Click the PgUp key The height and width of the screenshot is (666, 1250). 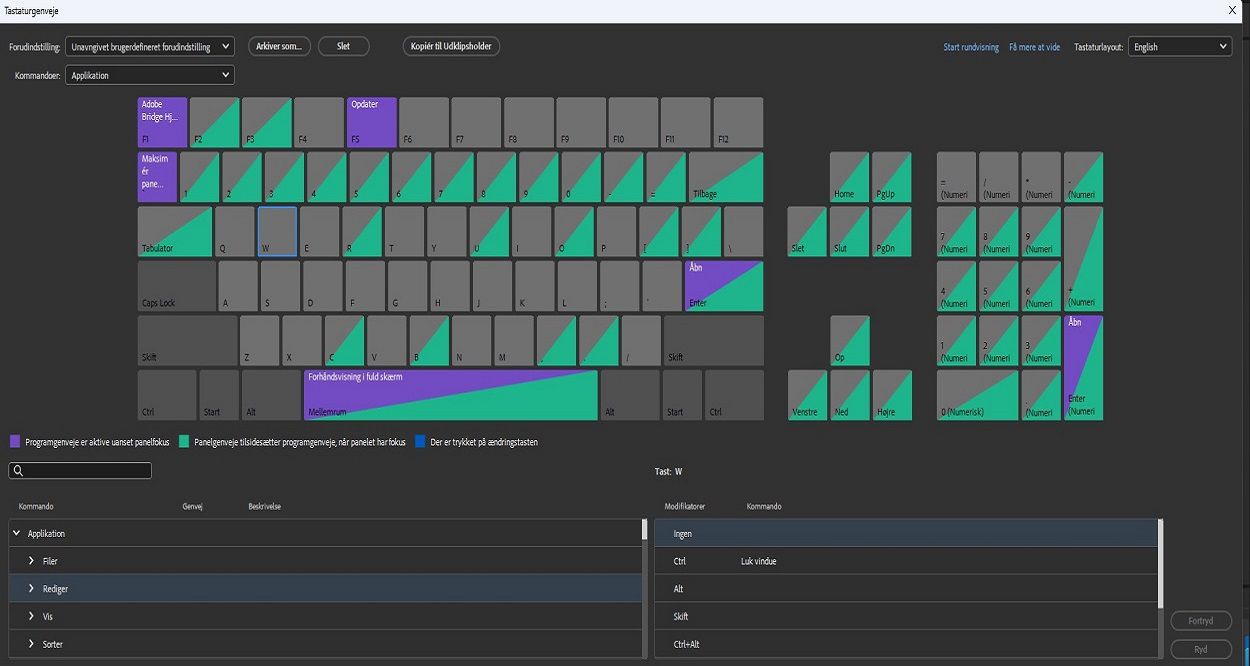click(891, 177)
